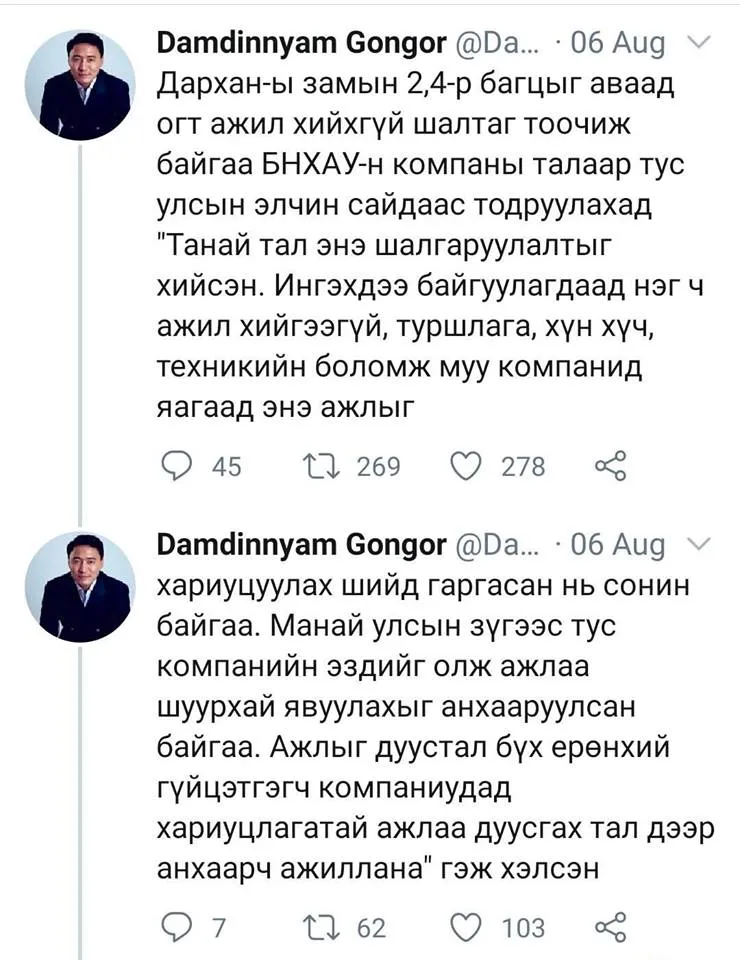The width and height of the screenshot is (740, 960).
Task: Retweet the second tweet with 62 retweets
Action: pos(321,928)
